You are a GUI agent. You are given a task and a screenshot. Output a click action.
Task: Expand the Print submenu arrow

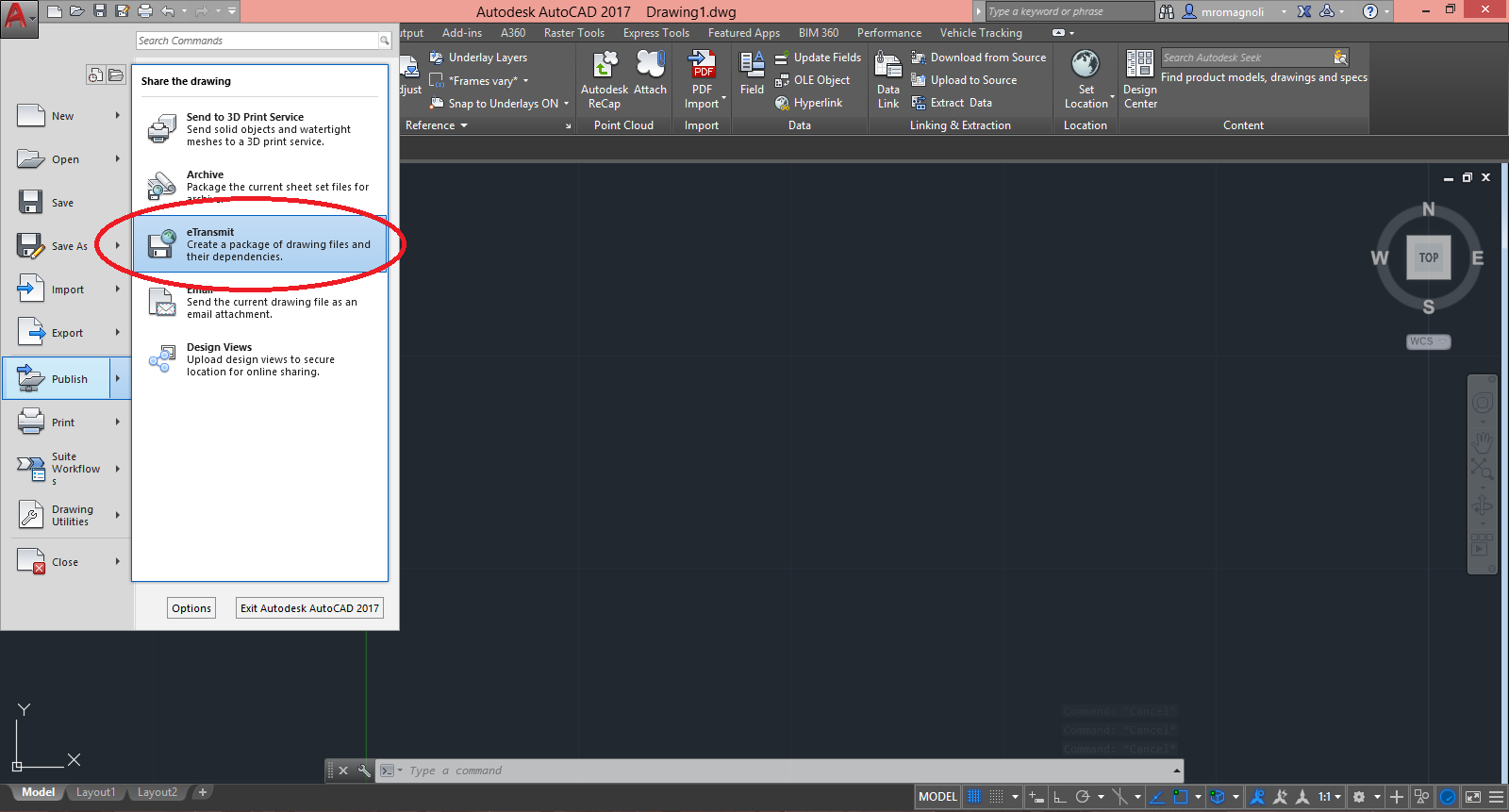[118, 422]
